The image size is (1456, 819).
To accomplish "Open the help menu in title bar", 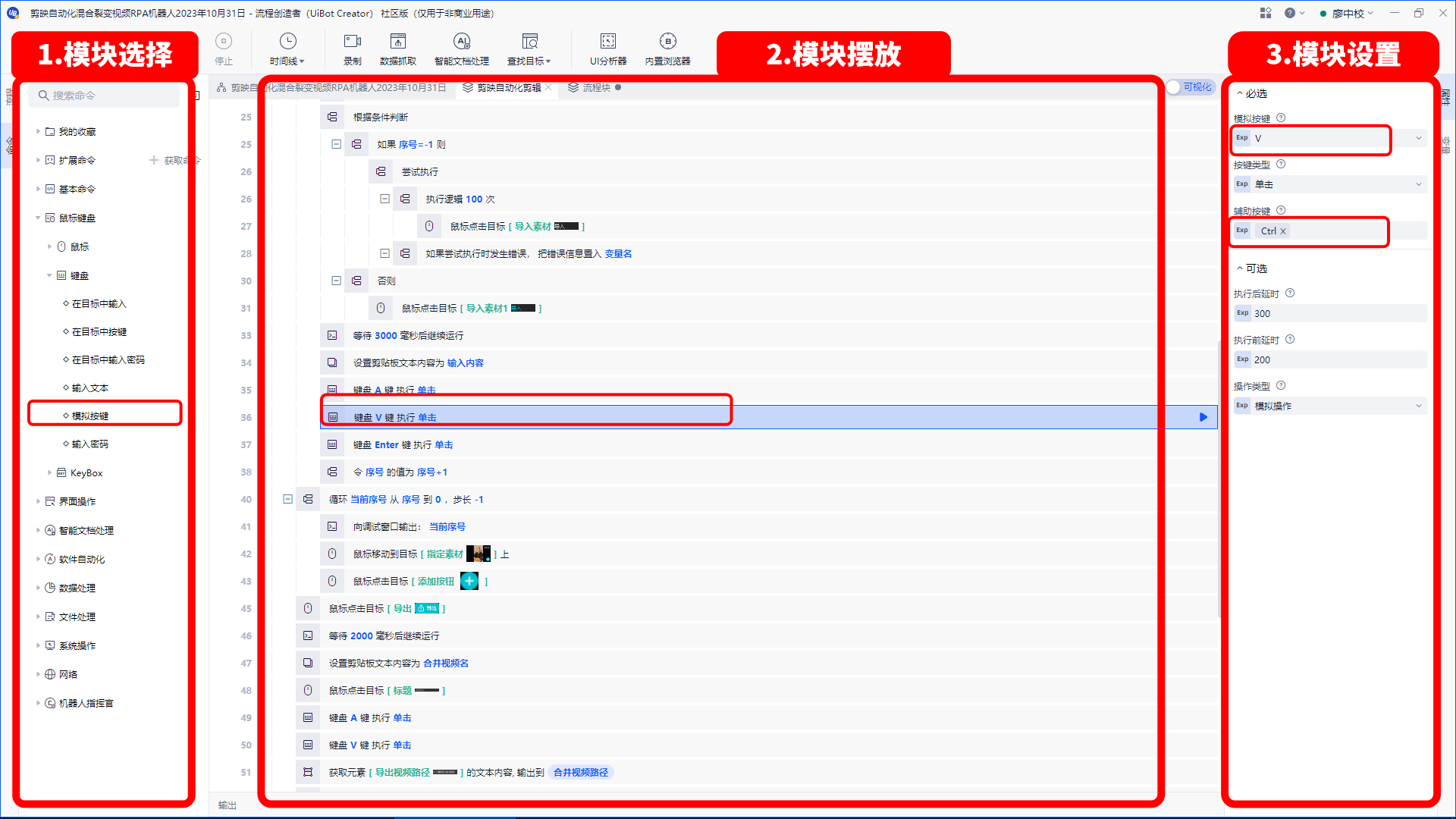I will tap(1294, 13).
